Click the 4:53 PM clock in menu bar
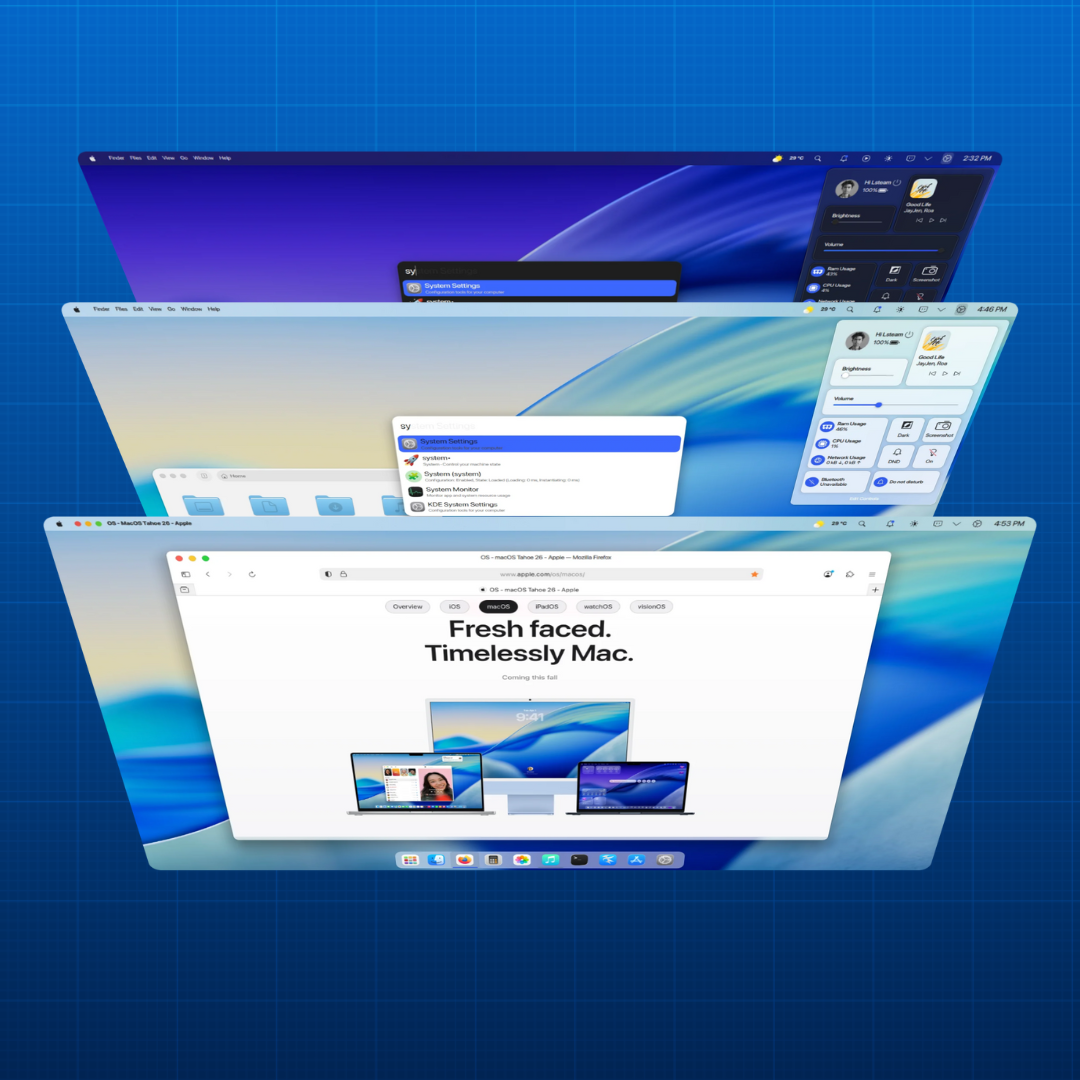 (1009, 524)
